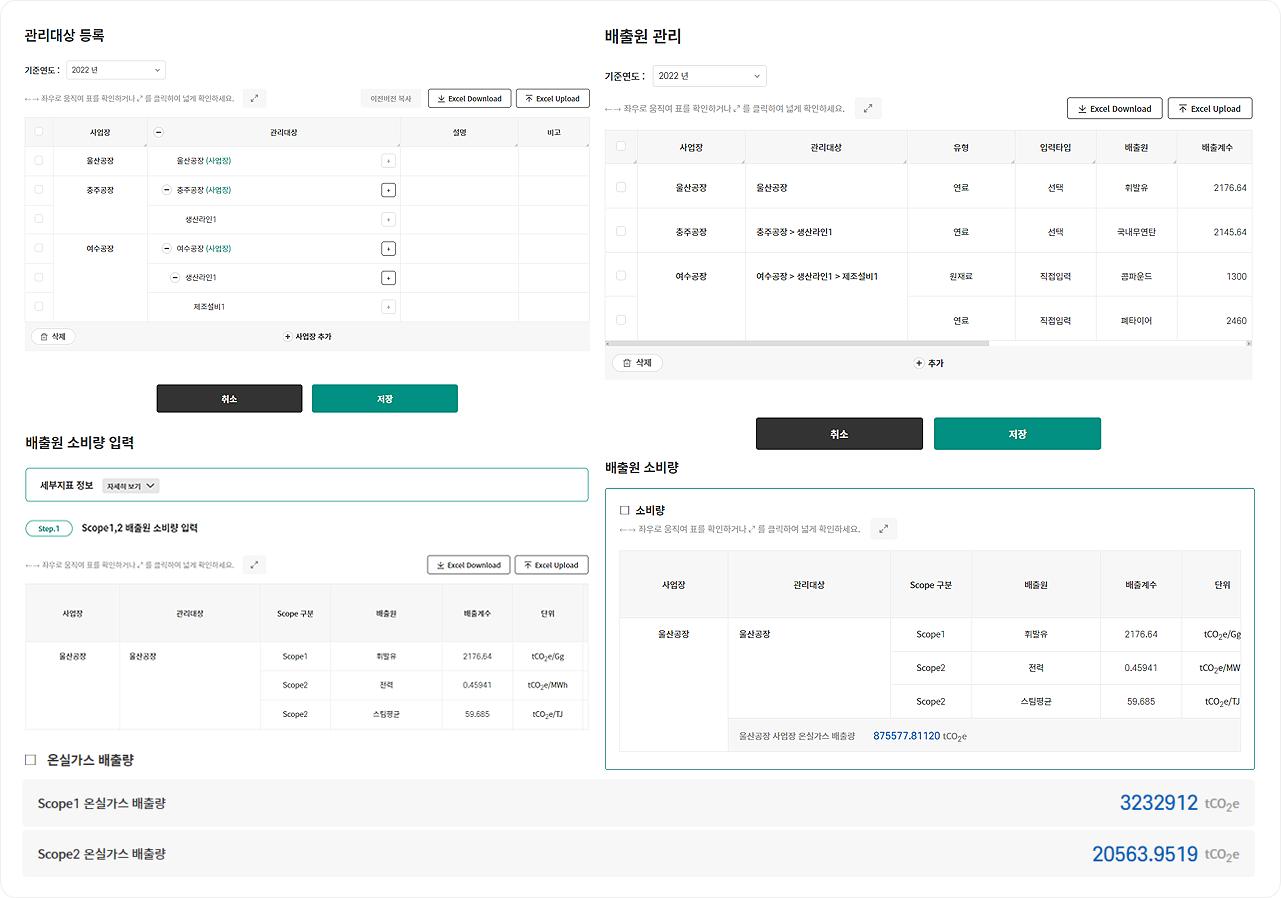This screenshot has height=898, width=1281.
Task: Click the 유형 column header
Action: pos(961,147)
